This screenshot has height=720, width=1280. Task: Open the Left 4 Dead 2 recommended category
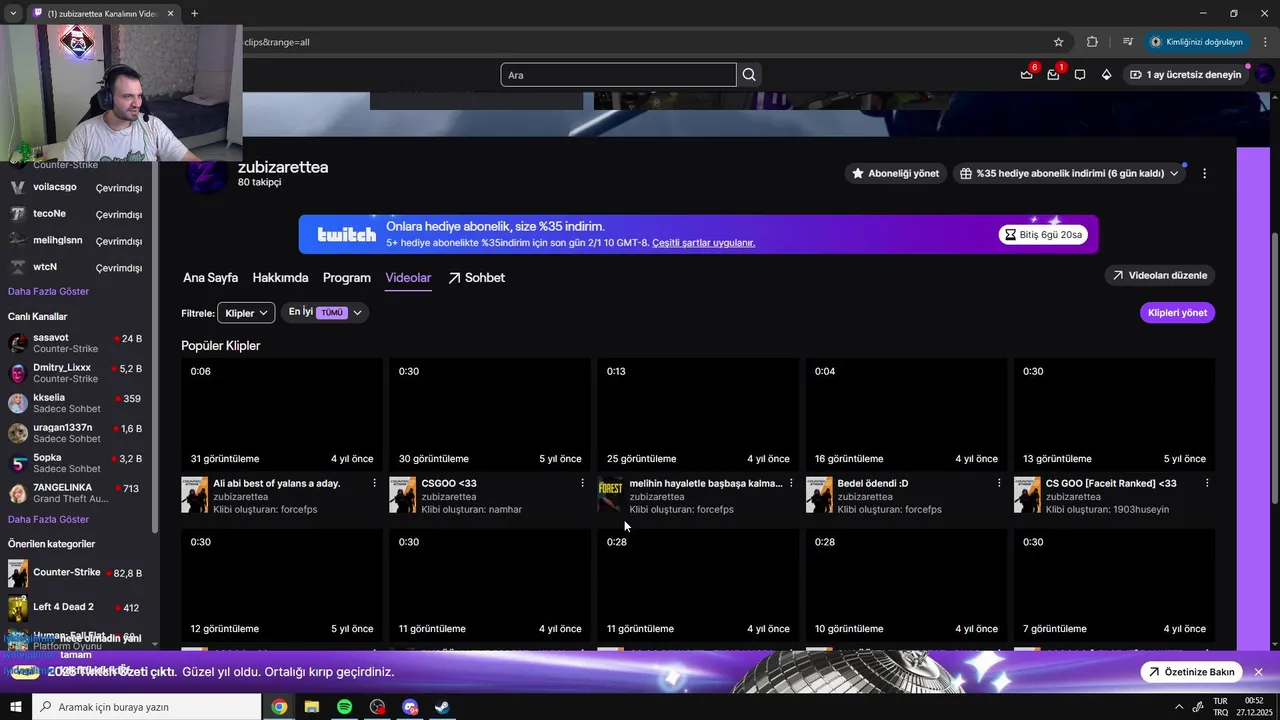pyautogui.click(x=76, y=607)
